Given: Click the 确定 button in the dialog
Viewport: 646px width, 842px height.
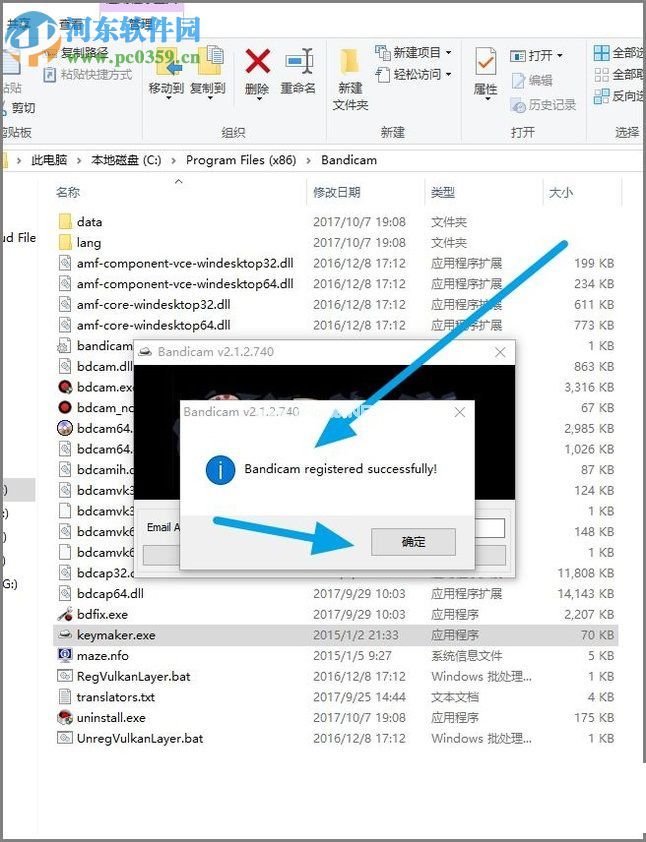Looking at the screenshot, I should 413,541.
